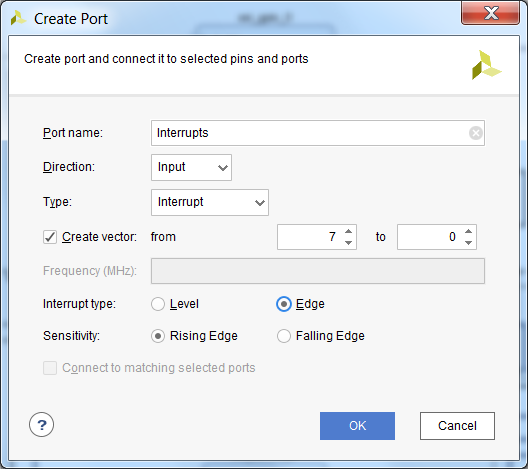Choose Falling Edge sensitivity
The image size is (528, 469).
coord(284,336)
